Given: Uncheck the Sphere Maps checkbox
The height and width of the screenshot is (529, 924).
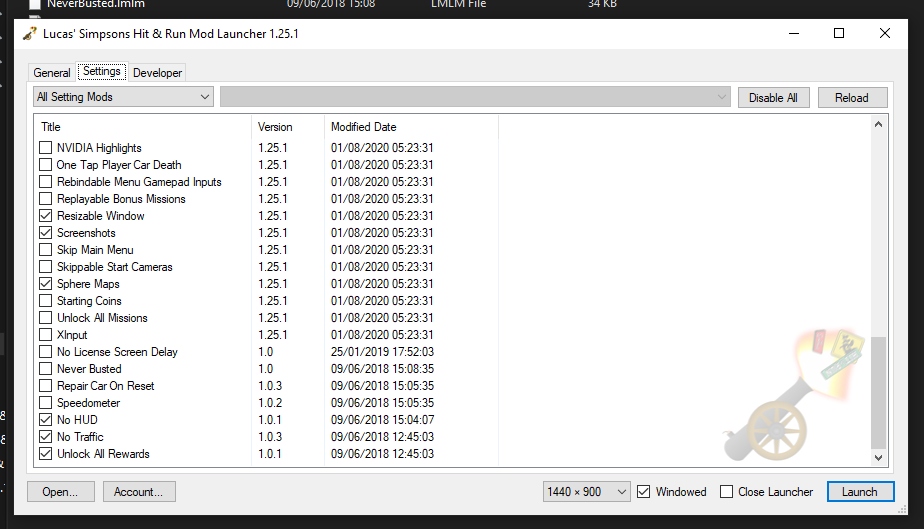Looking at the screenshot, I should (45, 284).
